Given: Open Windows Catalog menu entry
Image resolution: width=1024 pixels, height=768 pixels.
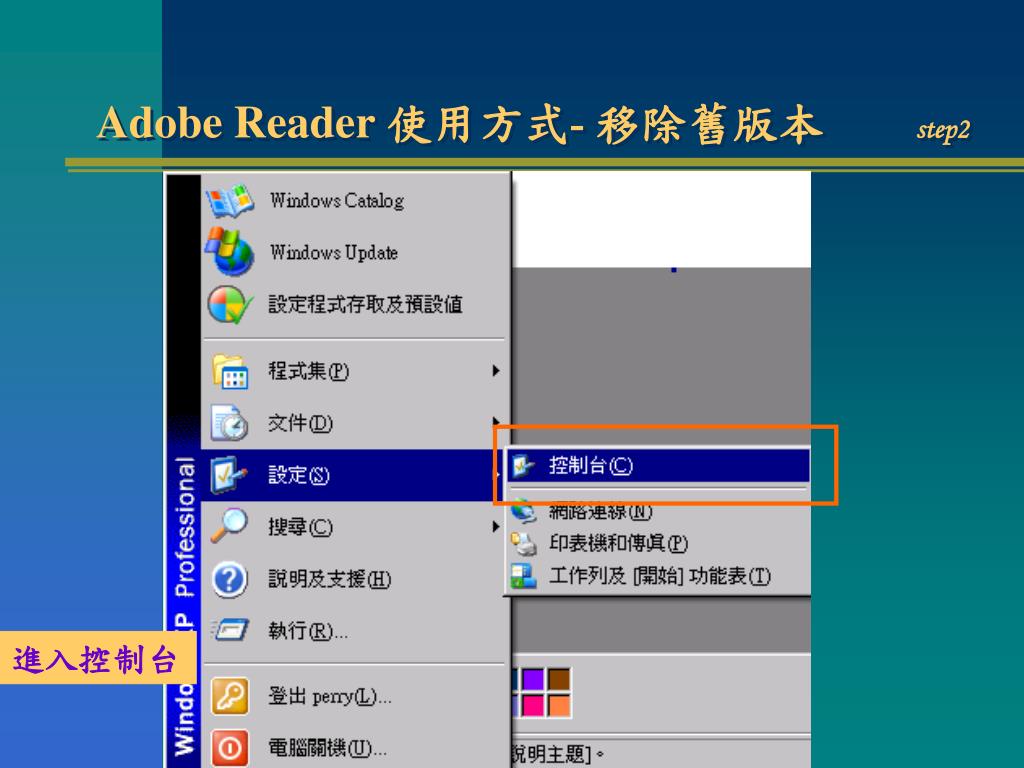Looking at the screenshot, I should pyautogui.click(x=356, y=200).
